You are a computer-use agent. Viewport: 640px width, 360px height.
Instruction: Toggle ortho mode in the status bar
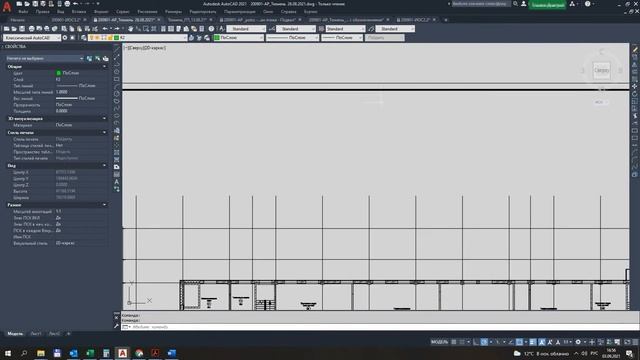click(476, 342)
